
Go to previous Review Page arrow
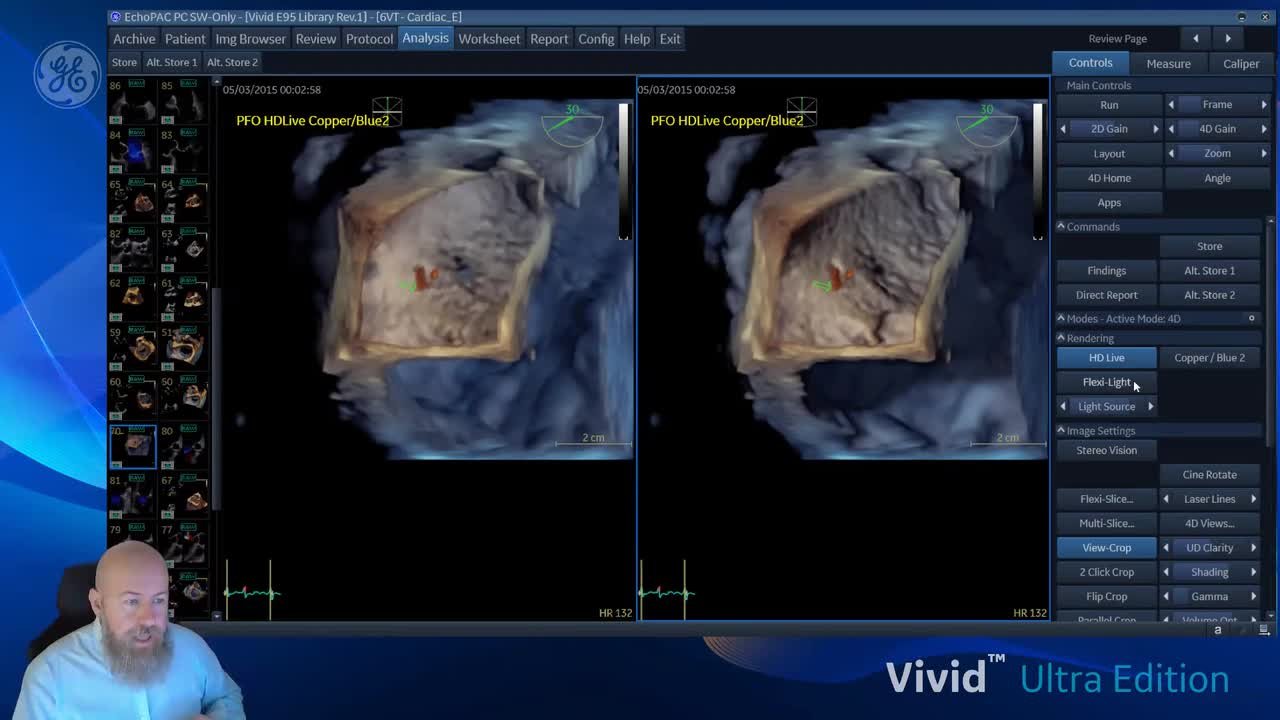pyautogui.click(x=1195, y=38)
